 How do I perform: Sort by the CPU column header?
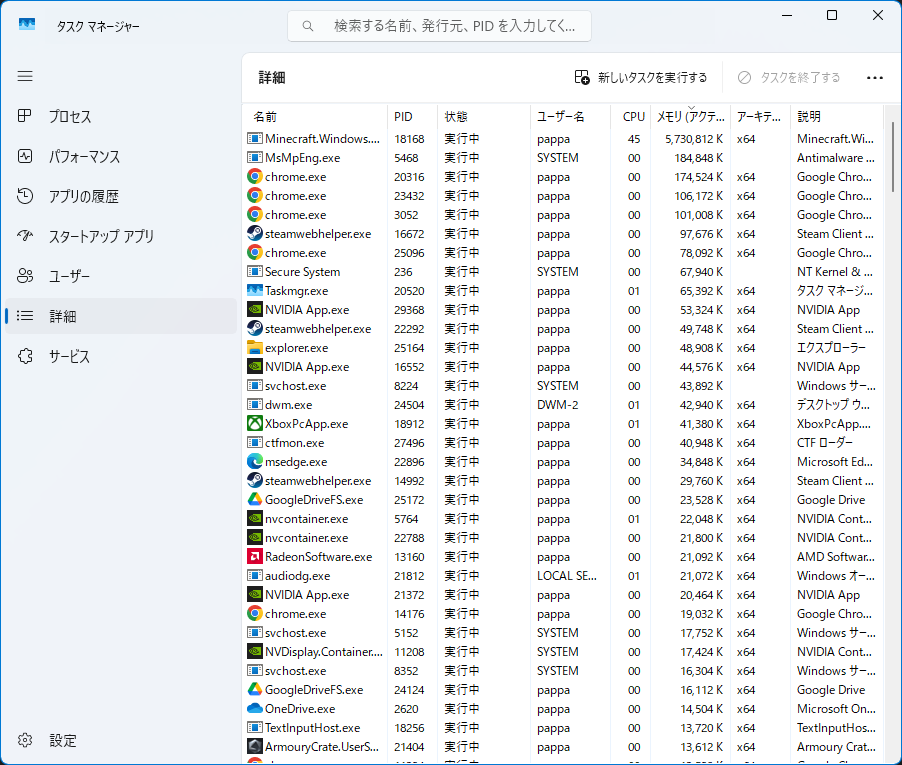[x=630, y=117]
